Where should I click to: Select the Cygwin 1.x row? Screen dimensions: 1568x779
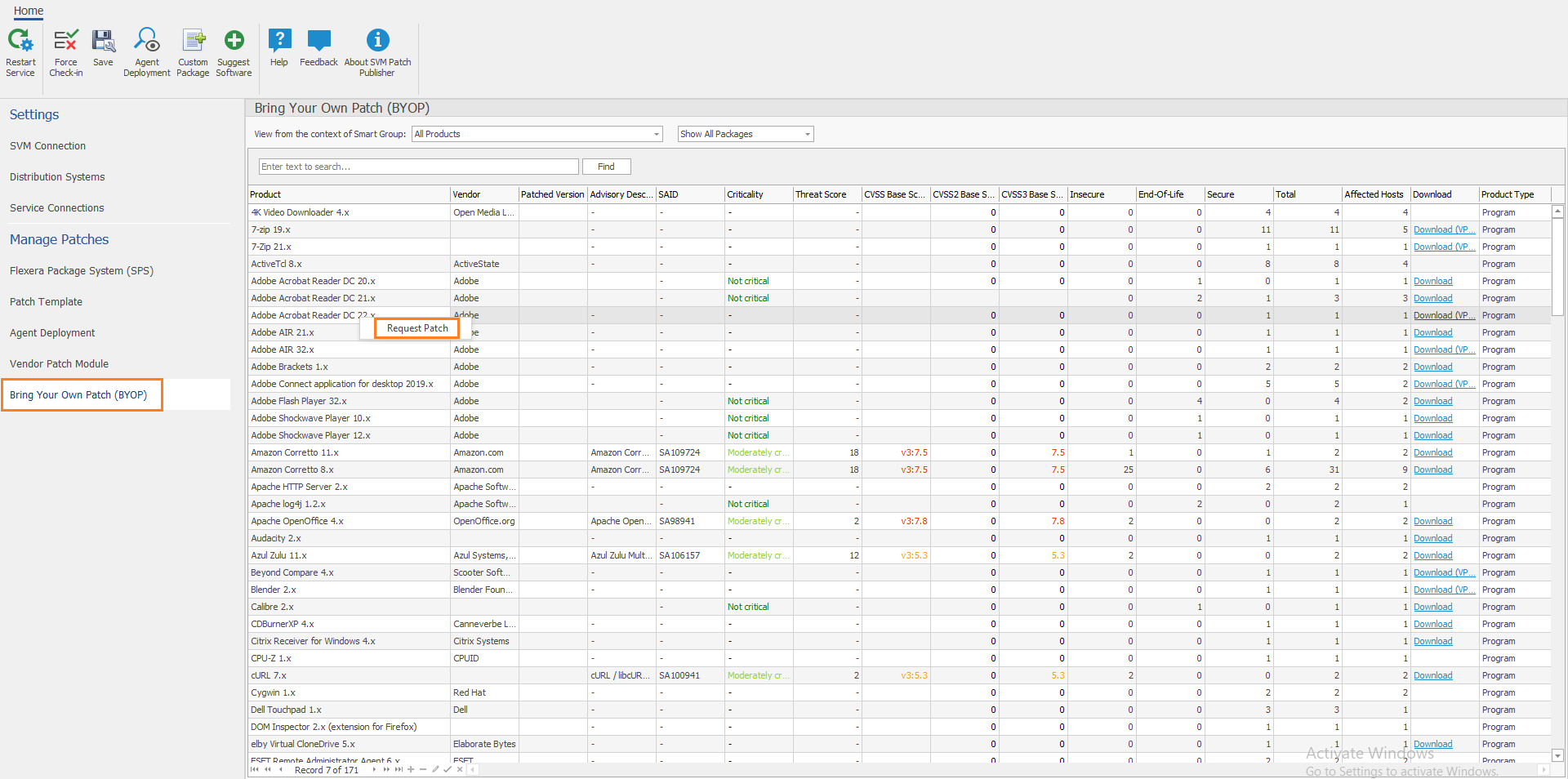[x=899, y=692]
